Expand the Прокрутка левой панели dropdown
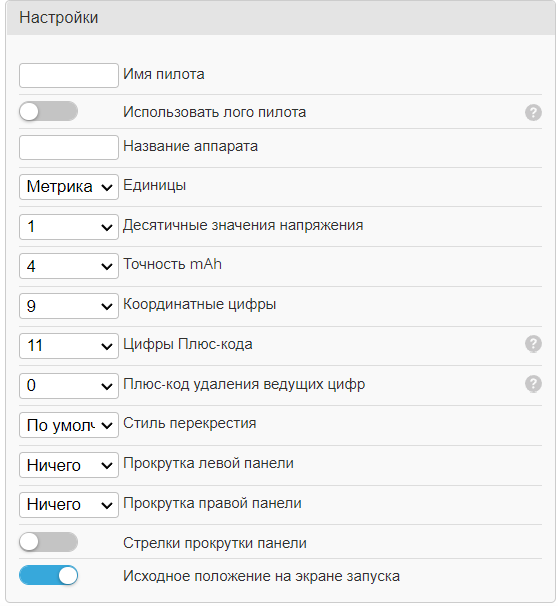Image resolution: width=558 pixels, height=606 pixels. [x=69, y=465]
